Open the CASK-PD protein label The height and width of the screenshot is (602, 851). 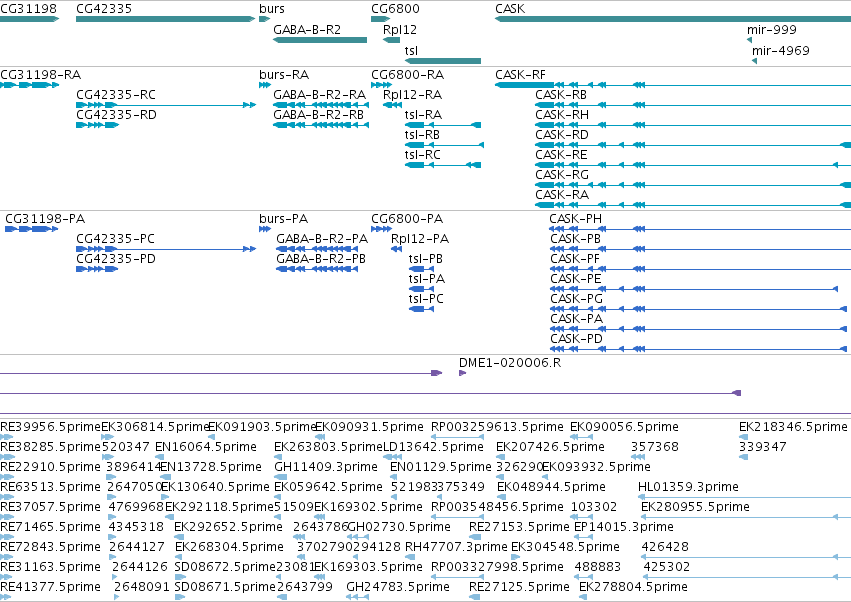576,339
